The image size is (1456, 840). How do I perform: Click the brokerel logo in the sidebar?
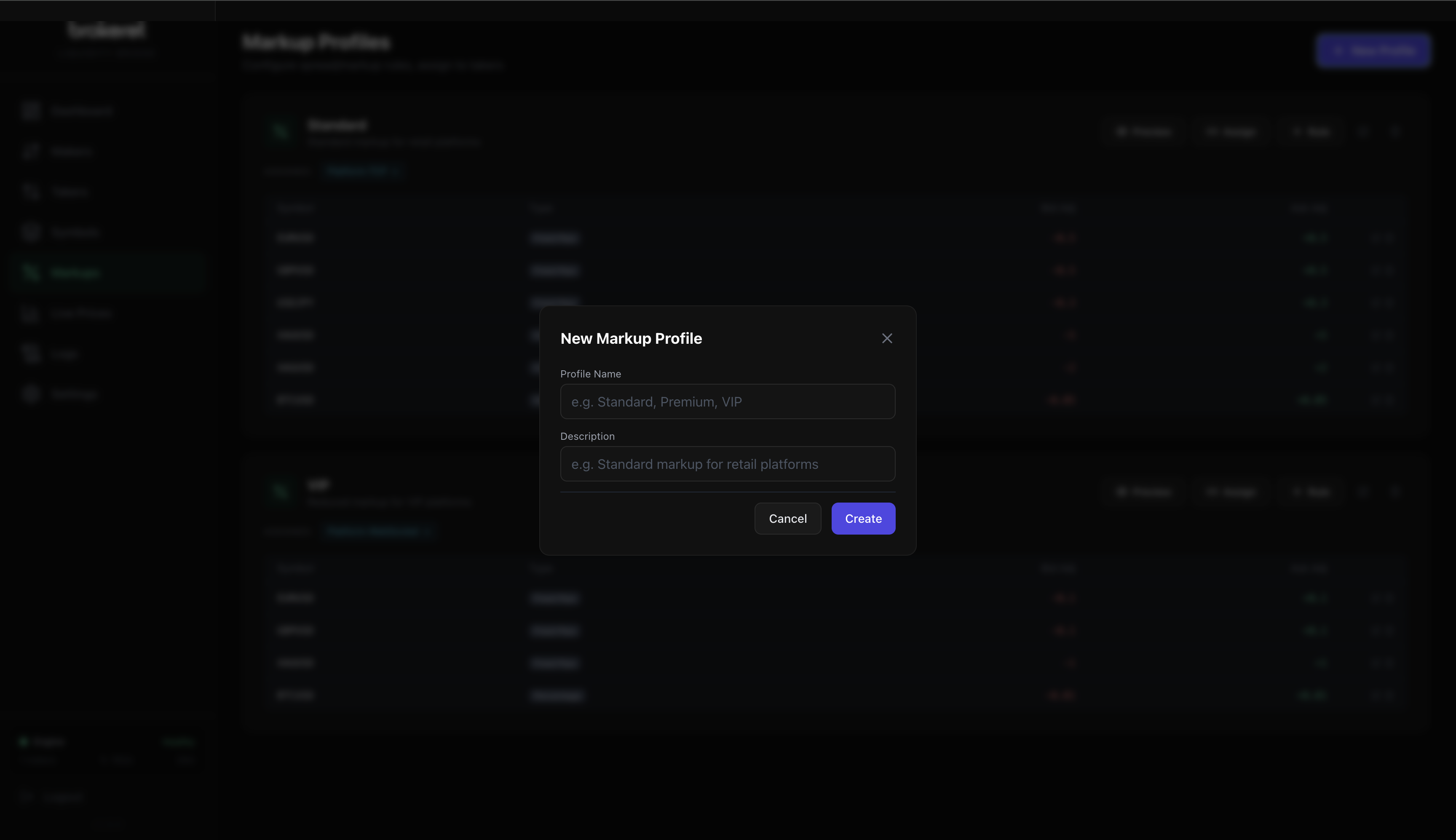click(x=107, y=29)
